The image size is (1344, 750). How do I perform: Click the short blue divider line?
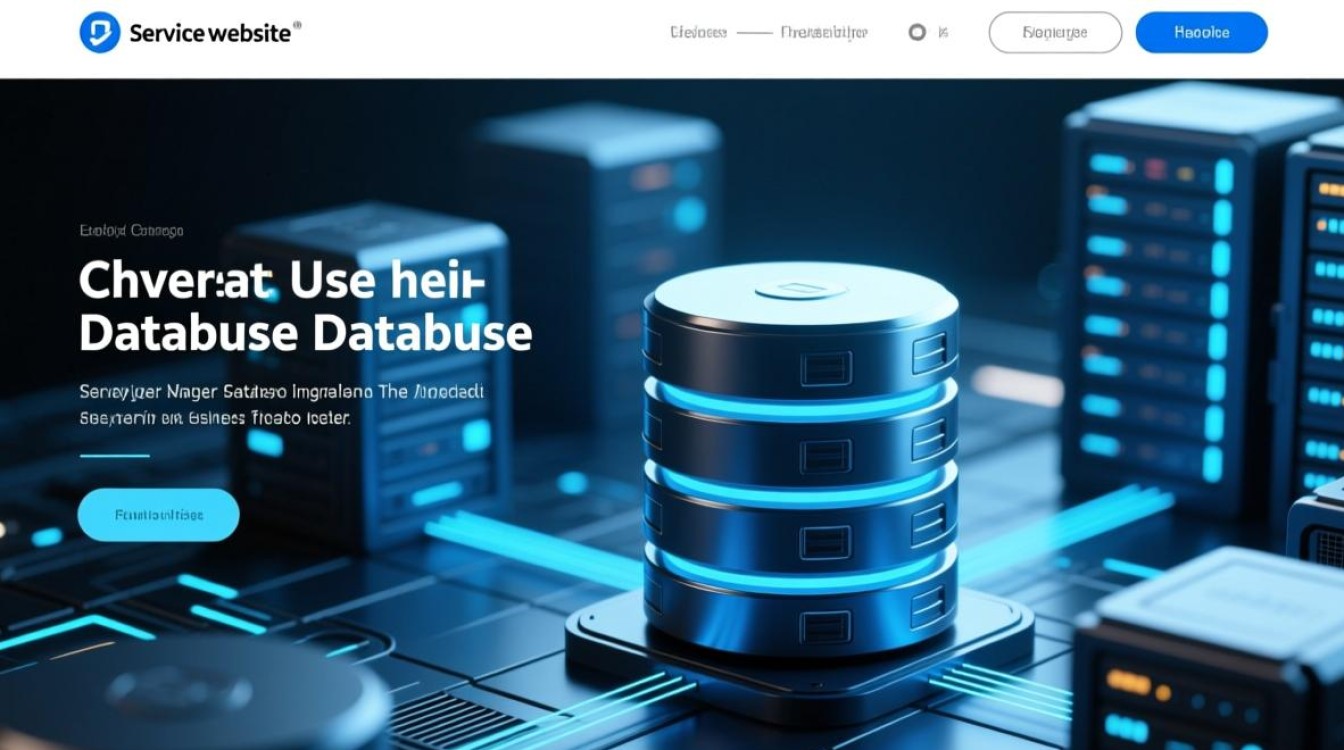(x=114, y=456)
